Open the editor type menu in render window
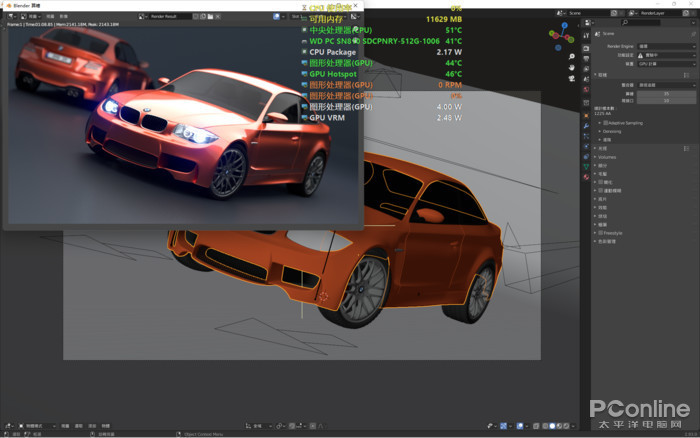 (x=11, y=17)
